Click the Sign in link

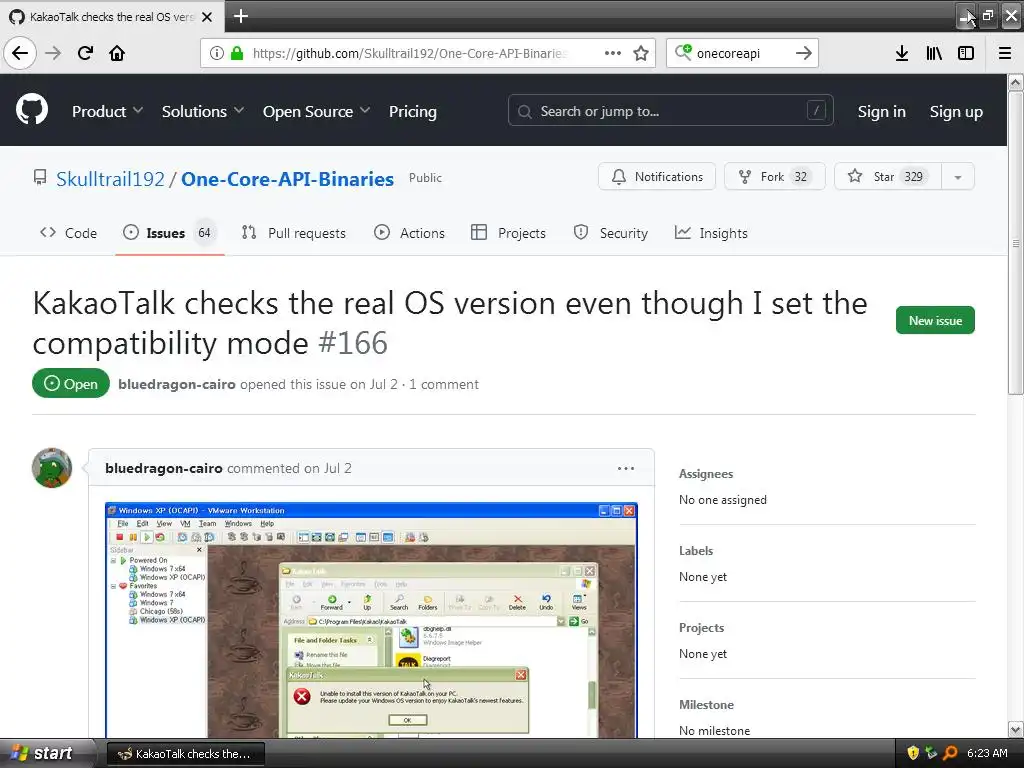click(x=882, y=112)
